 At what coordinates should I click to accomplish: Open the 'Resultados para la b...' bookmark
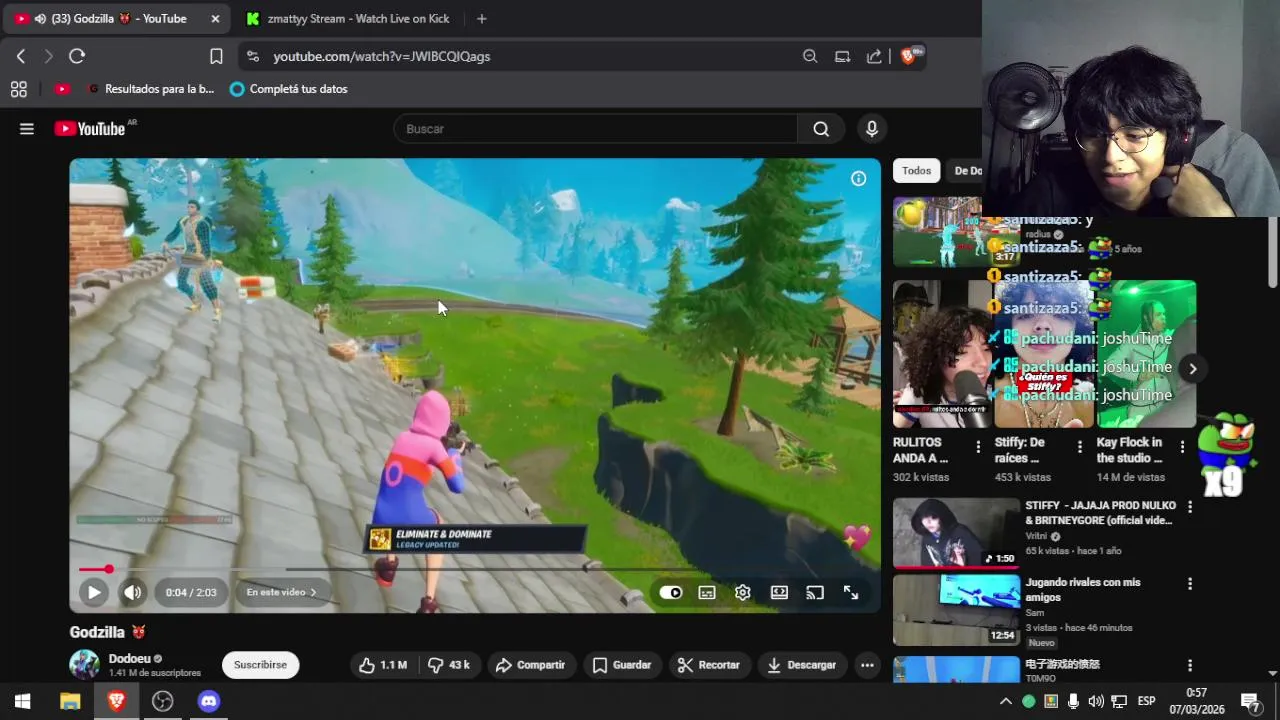150,89
